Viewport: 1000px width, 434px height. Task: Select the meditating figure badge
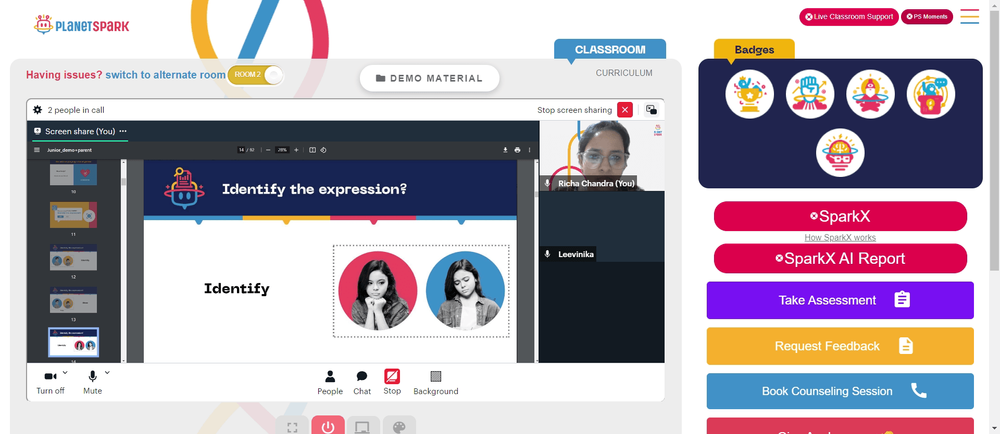[x=870, y=94]
